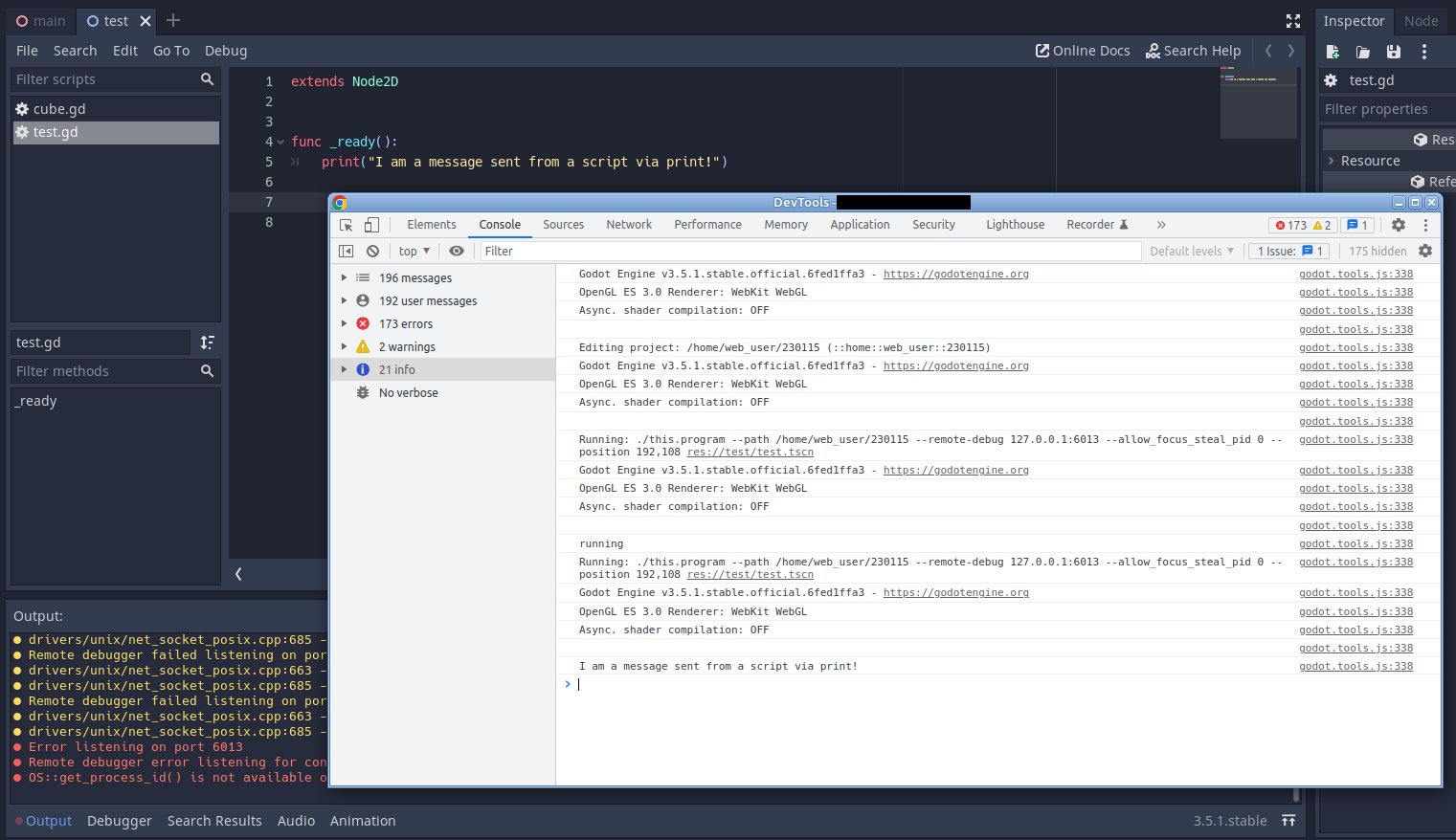Open the Debugger panel at the bottom

pos(119,821)
